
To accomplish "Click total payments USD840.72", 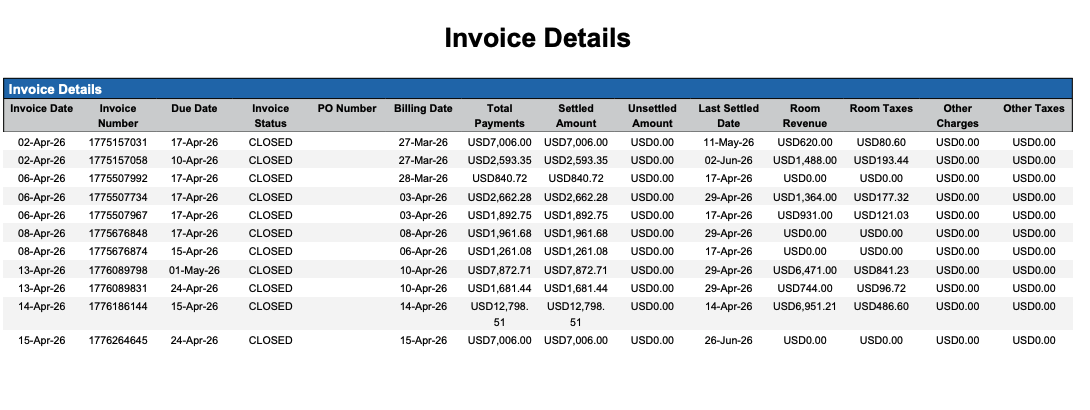I will [500, 179].
